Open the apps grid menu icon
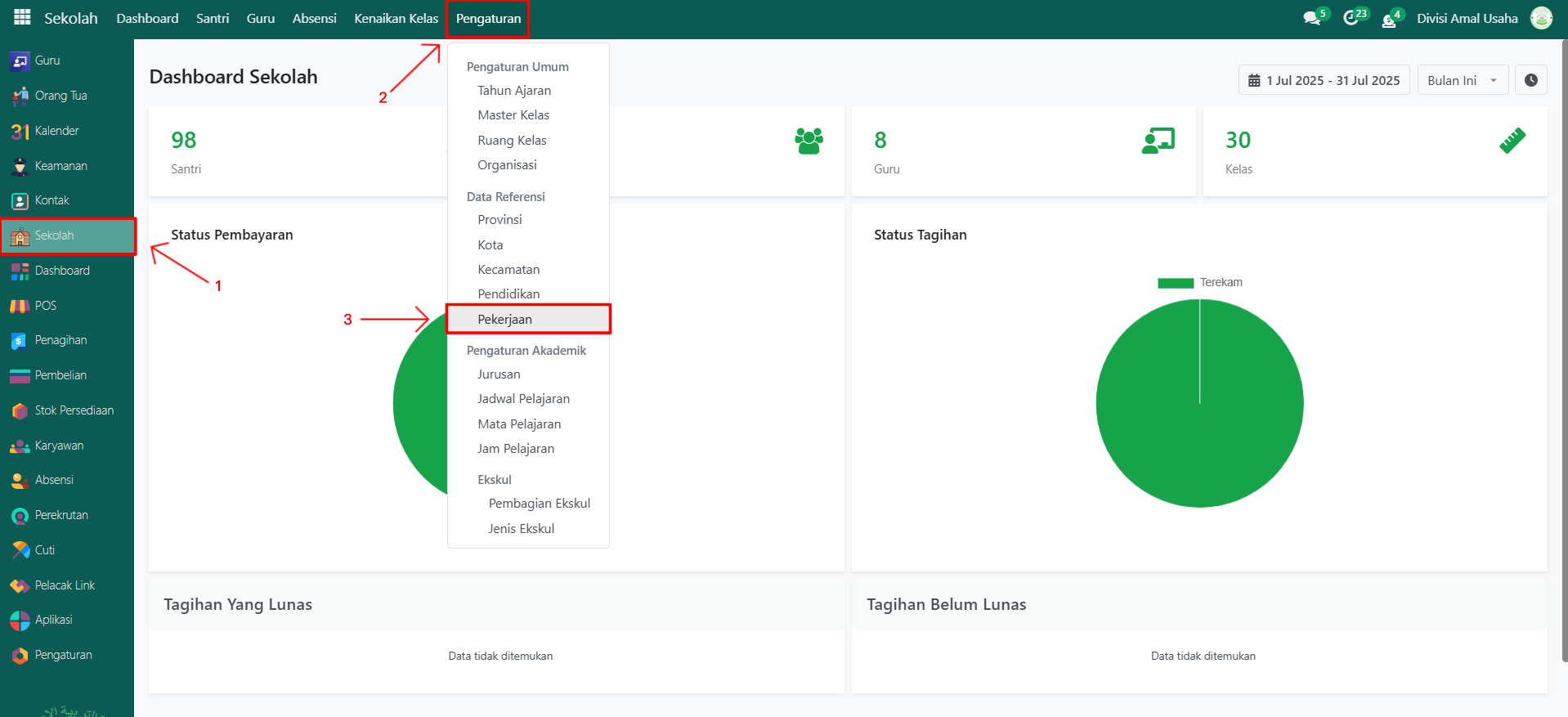1568x717 pixels. (x=22, y=17)
